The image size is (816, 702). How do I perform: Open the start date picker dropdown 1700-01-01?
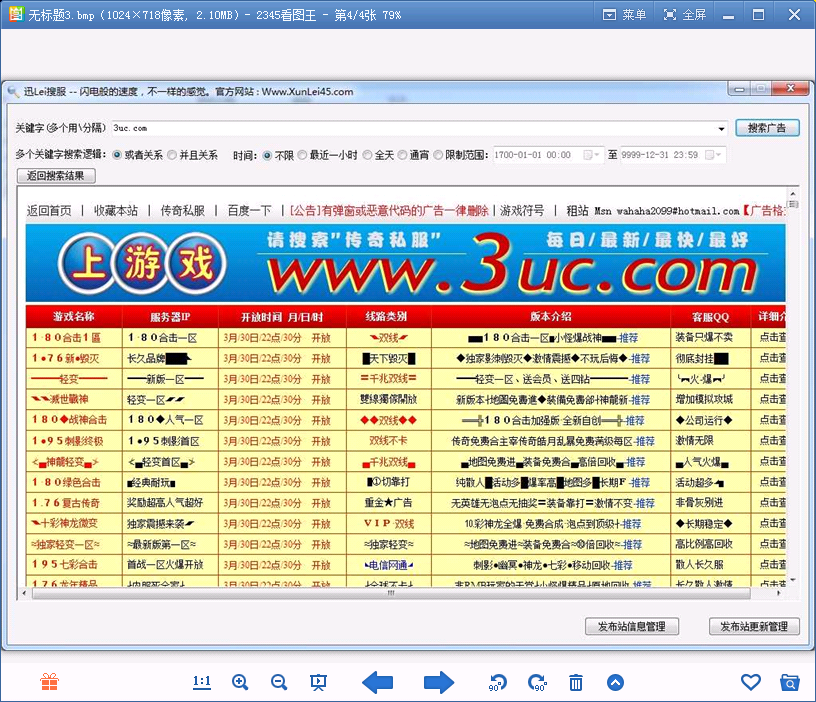592,155
